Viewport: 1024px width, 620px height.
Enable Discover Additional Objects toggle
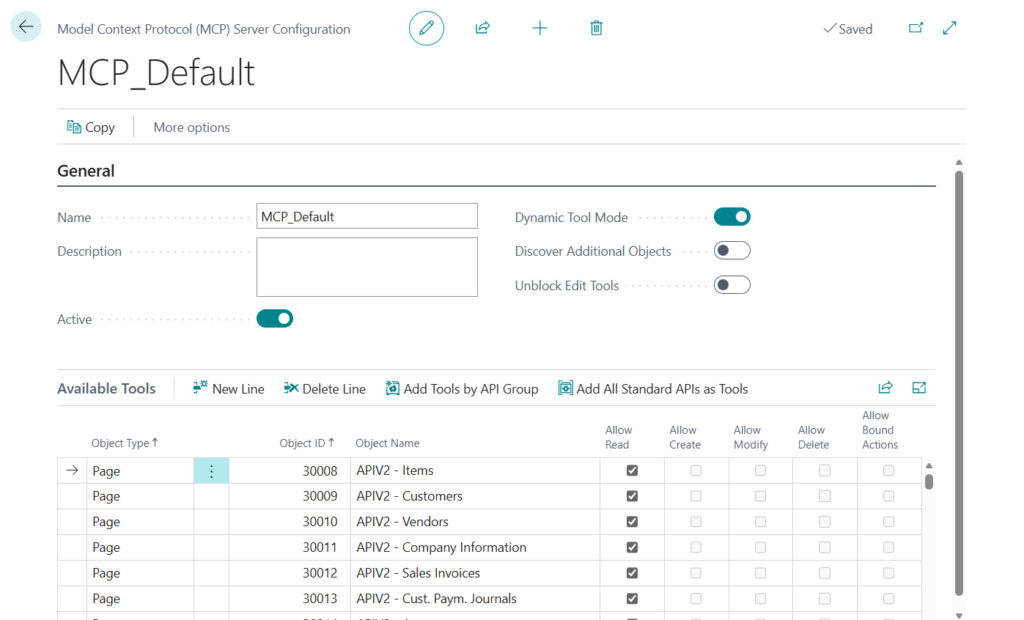[x=732, y=251]
